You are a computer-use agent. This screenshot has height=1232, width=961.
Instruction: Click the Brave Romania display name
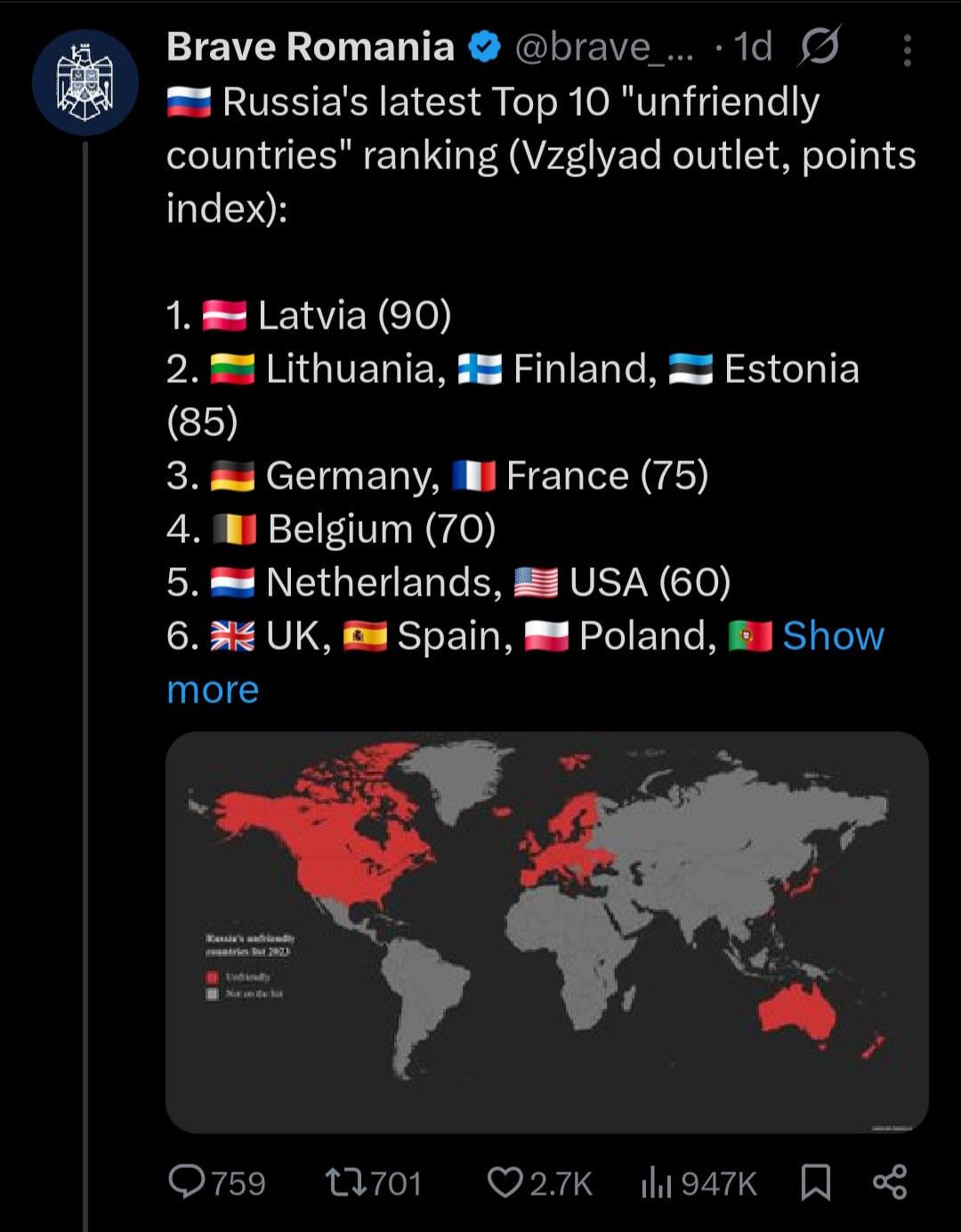click(x=310, y=47)
